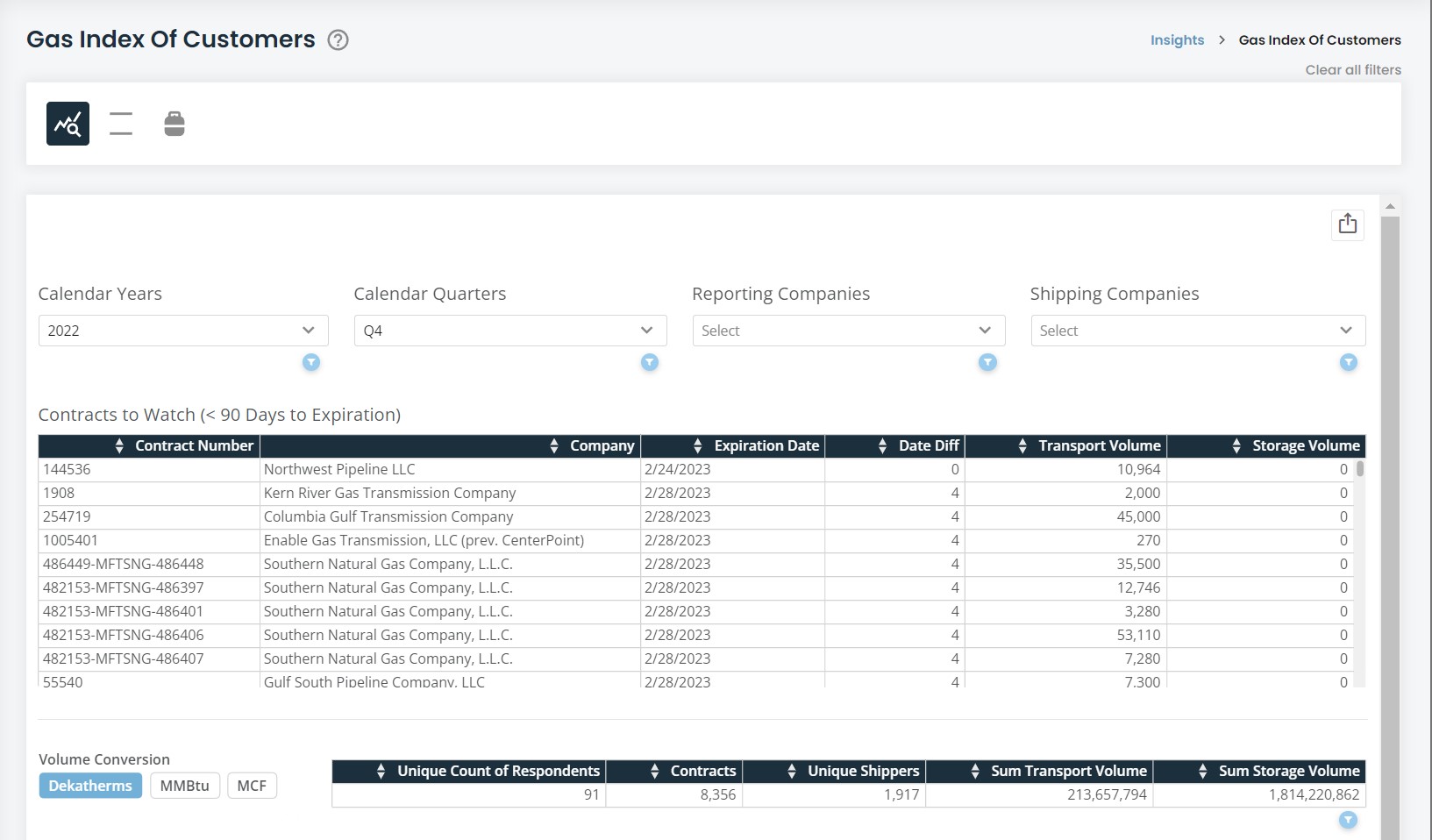Click filter icon under Reporting Companies
Image resolution: width=1432 pixels, height=840 pixels.
point(988,362)
